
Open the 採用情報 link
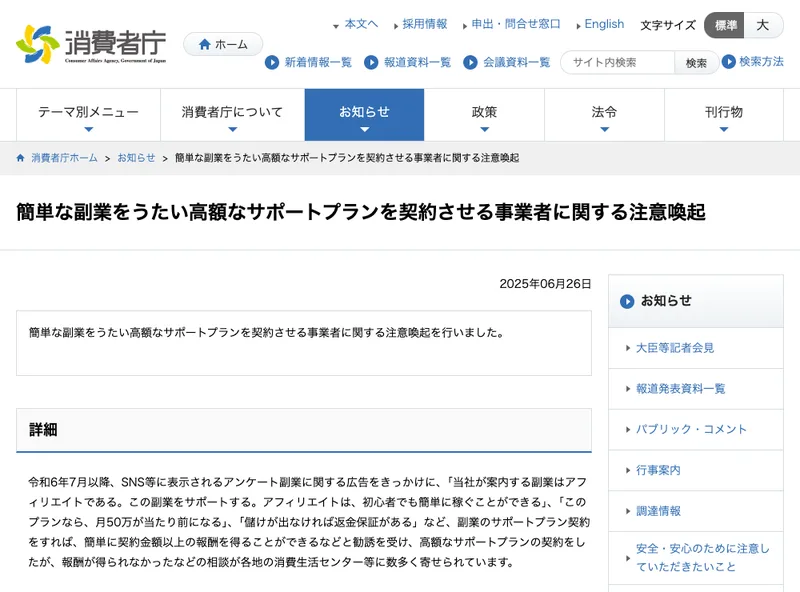pos(424,24)
